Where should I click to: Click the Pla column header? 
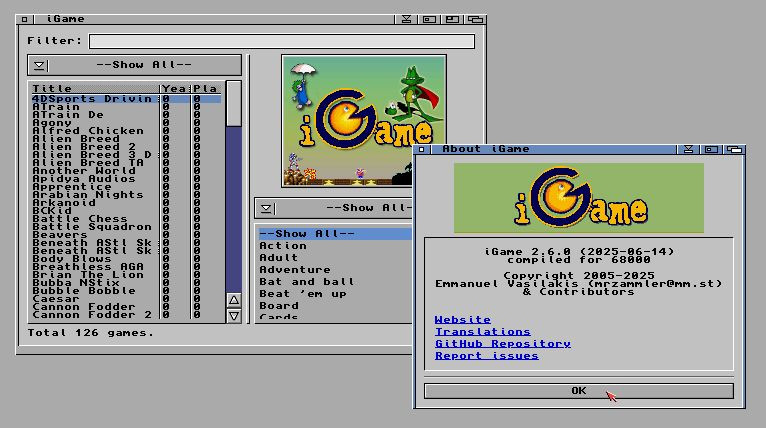(206, 88)
